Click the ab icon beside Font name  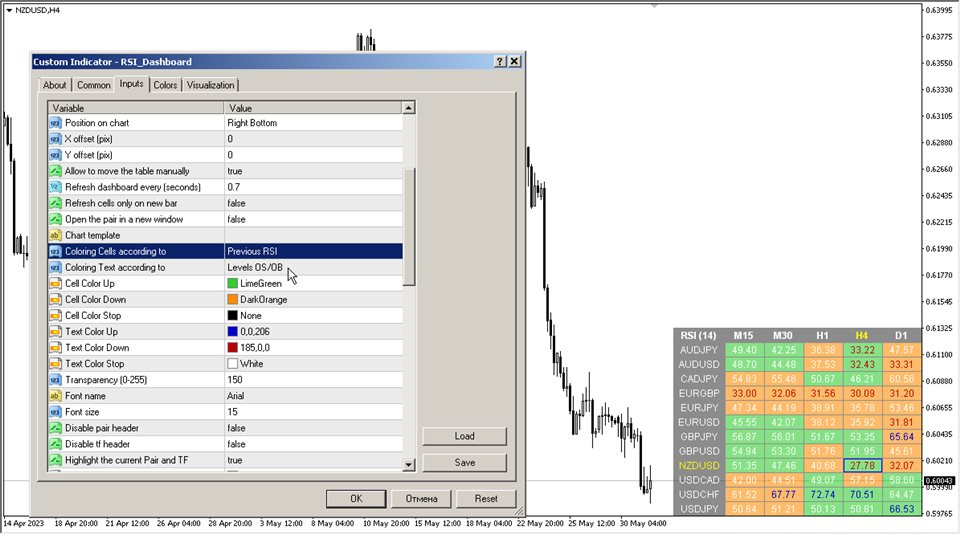(55, 396)
